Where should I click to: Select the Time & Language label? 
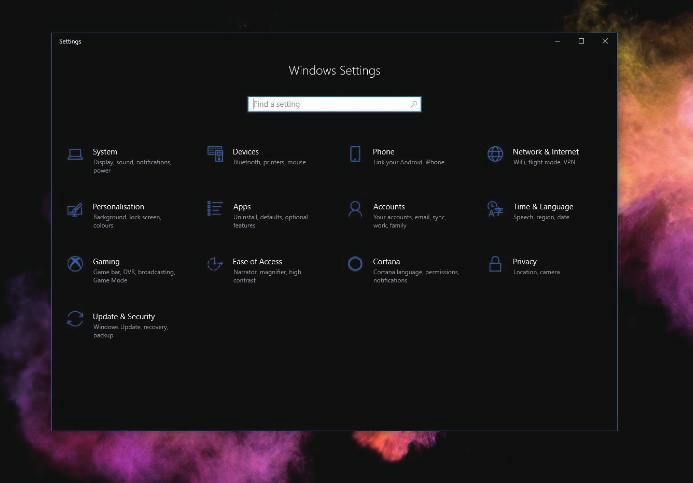(x=543, y=207)
